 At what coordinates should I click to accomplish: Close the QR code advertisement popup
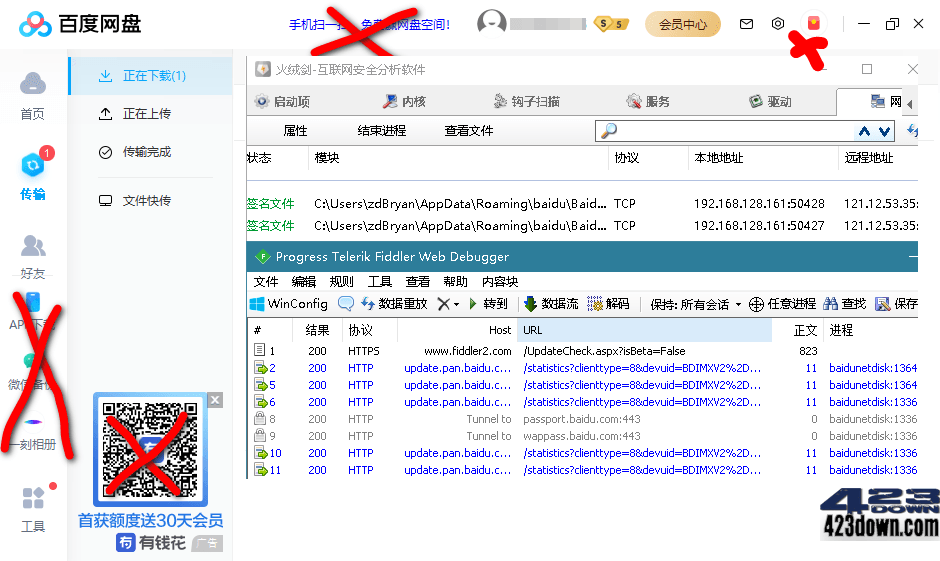[215, 400]
